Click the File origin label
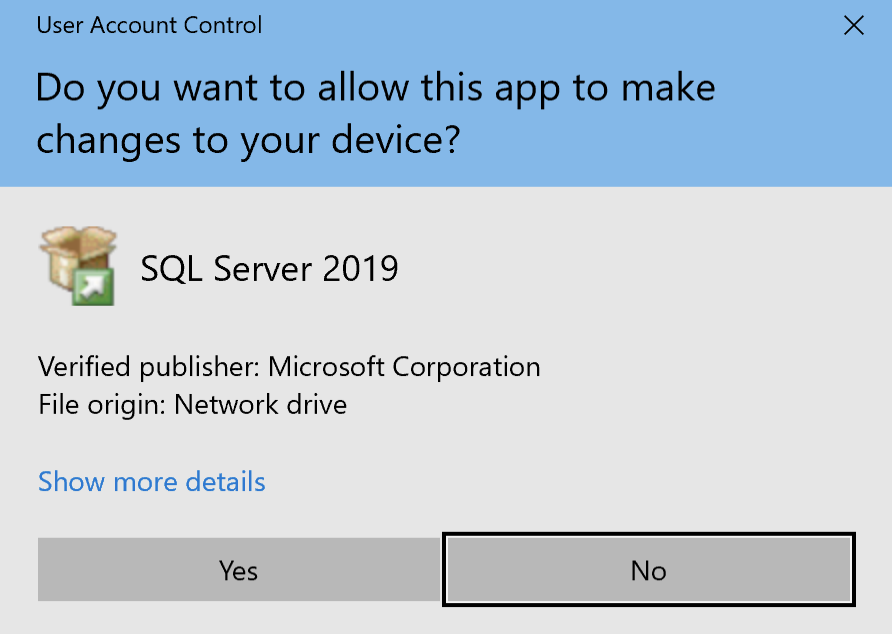This screenshot has height=634, width=892. [102, 405]
